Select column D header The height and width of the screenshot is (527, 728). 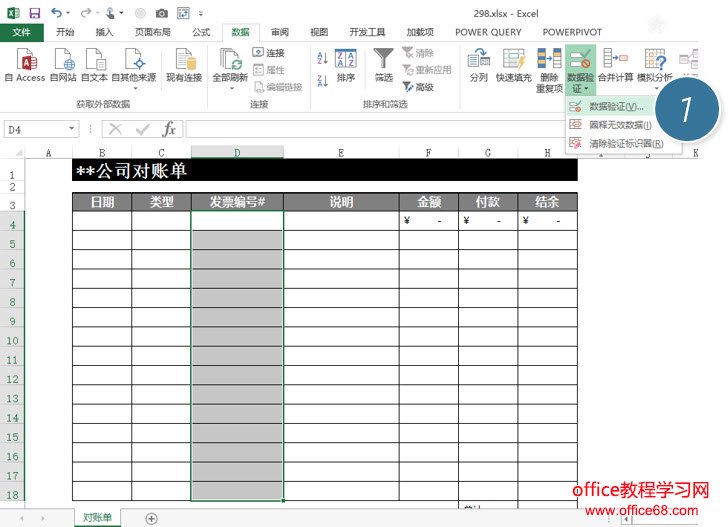pos(237,152)
